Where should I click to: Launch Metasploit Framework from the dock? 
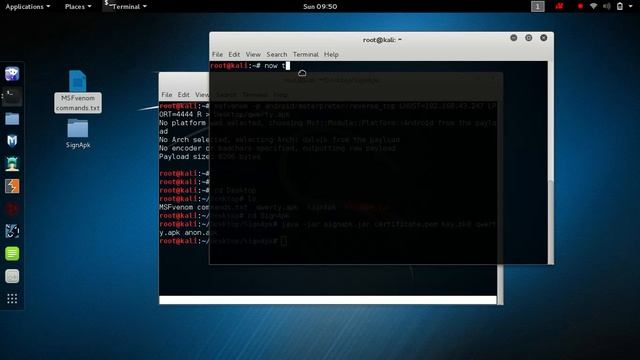coord(12,141)
